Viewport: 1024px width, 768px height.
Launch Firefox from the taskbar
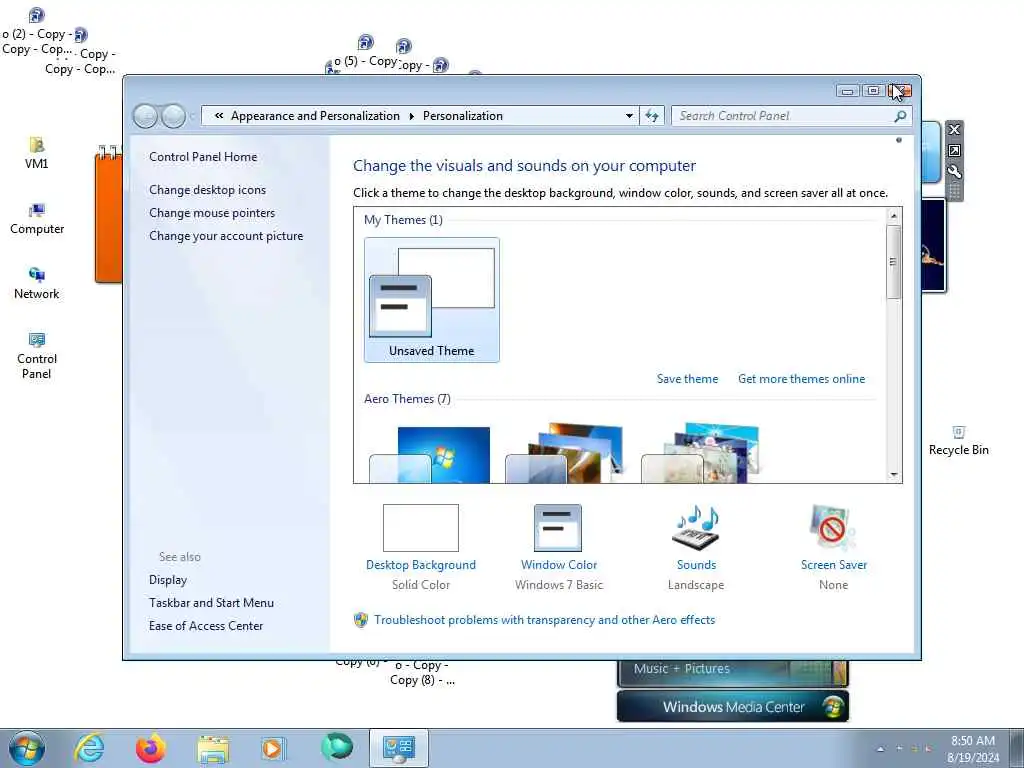click(x=150, y=748)
